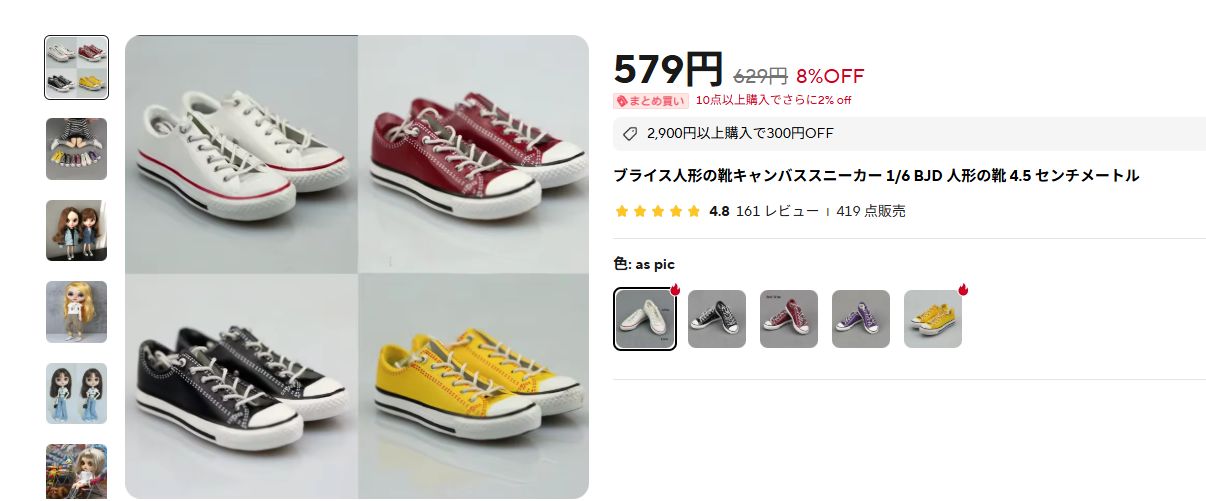
Task: Pick the red sneaker color option
Action: (789, 319)
